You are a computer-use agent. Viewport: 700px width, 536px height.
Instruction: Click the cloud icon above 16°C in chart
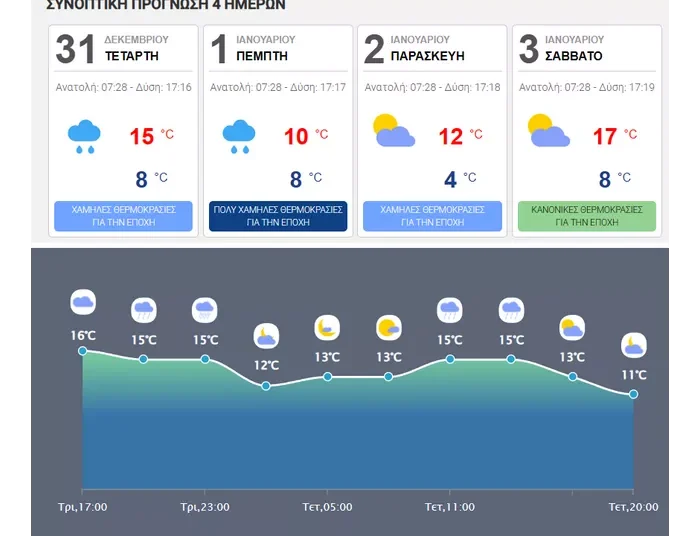83,301
